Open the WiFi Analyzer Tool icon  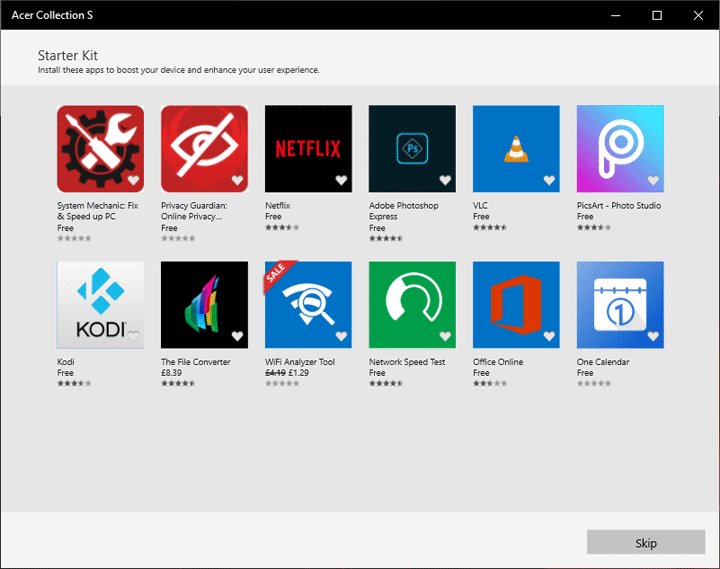[309, 305]
